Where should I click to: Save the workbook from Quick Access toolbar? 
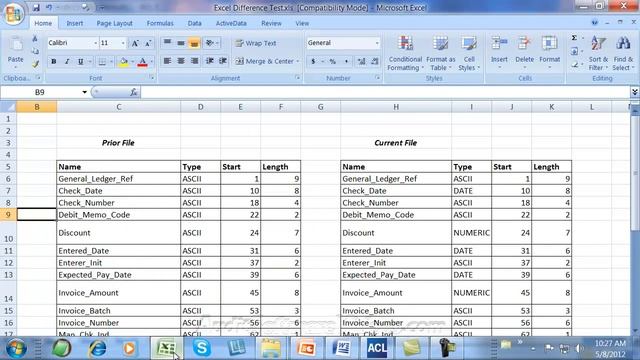[36, 7]
